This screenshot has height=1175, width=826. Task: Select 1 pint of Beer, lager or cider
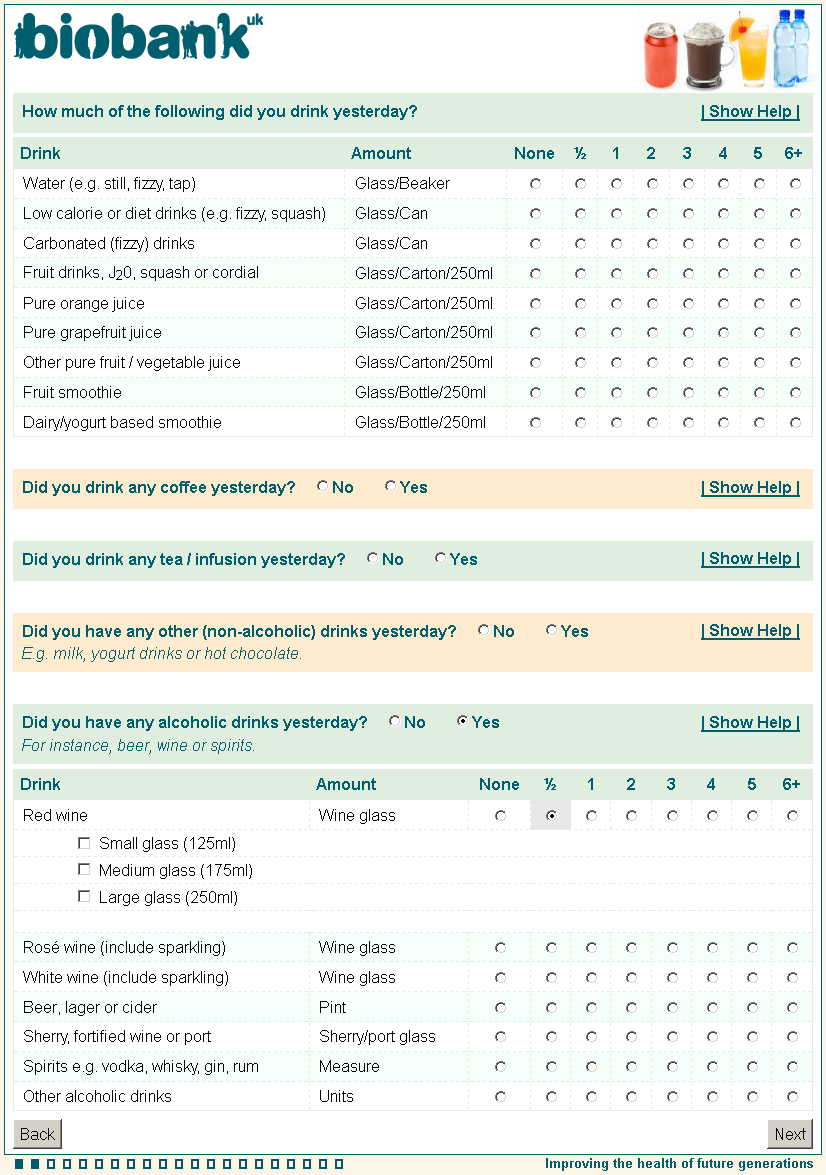coord(591,1008)
